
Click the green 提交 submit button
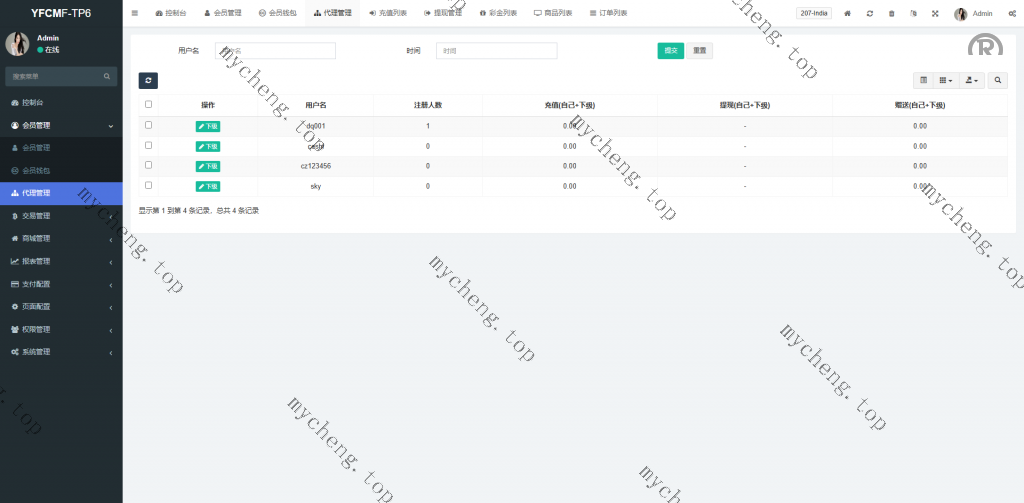pos(670,51)
